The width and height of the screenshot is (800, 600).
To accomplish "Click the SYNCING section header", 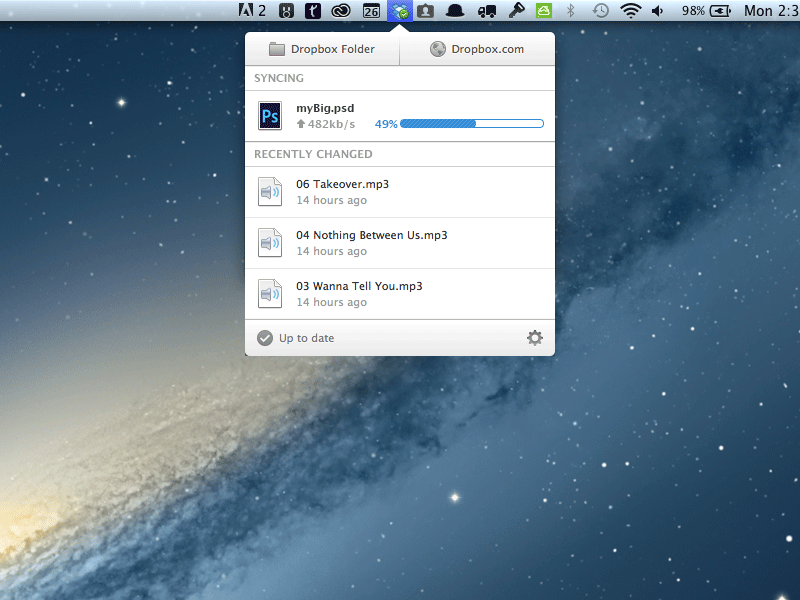I will point(279,78).
